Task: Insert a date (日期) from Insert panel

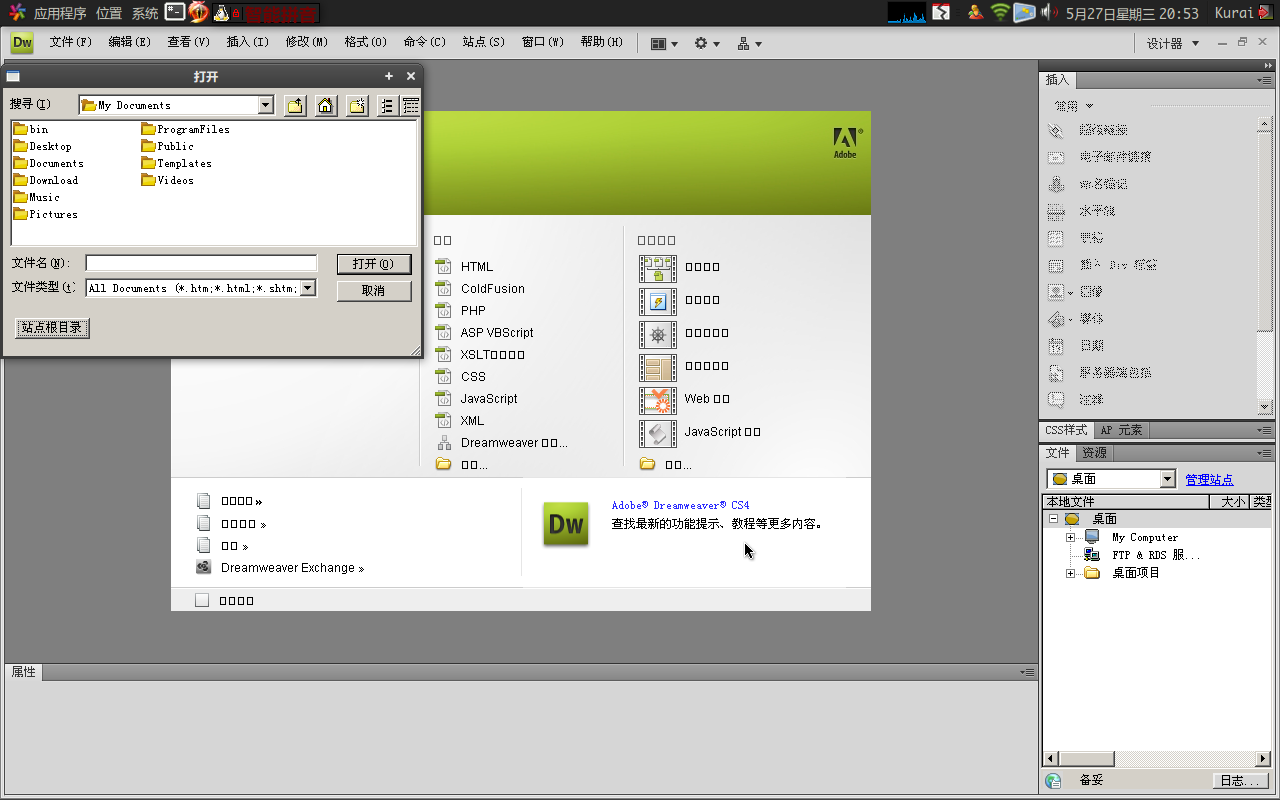Action: 1056,346
